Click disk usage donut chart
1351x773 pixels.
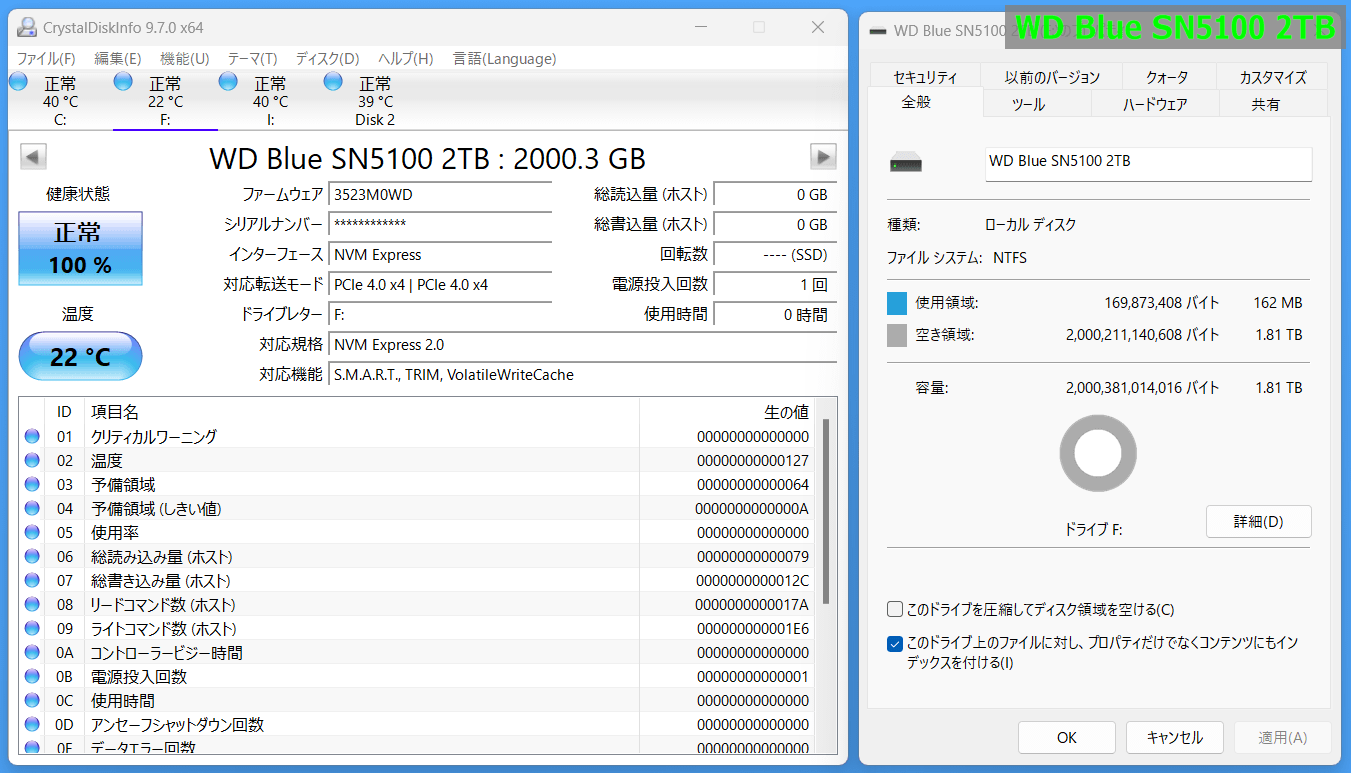point(1098,453)
